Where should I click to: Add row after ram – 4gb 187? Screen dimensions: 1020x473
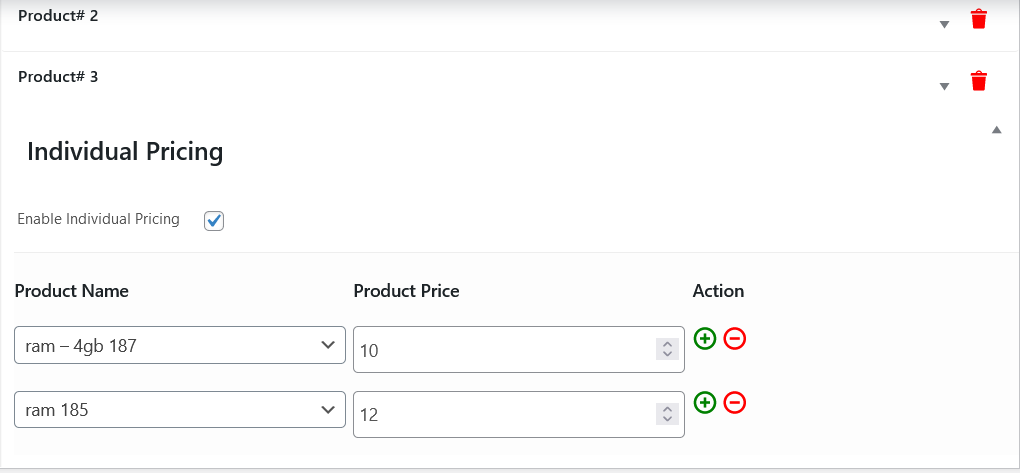(x=705, y=339)
